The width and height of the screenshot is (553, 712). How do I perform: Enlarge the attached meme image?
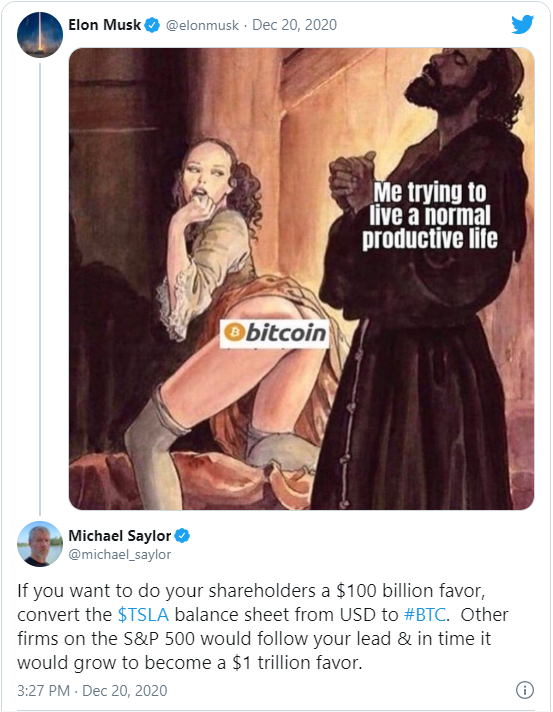coord(301,279)
